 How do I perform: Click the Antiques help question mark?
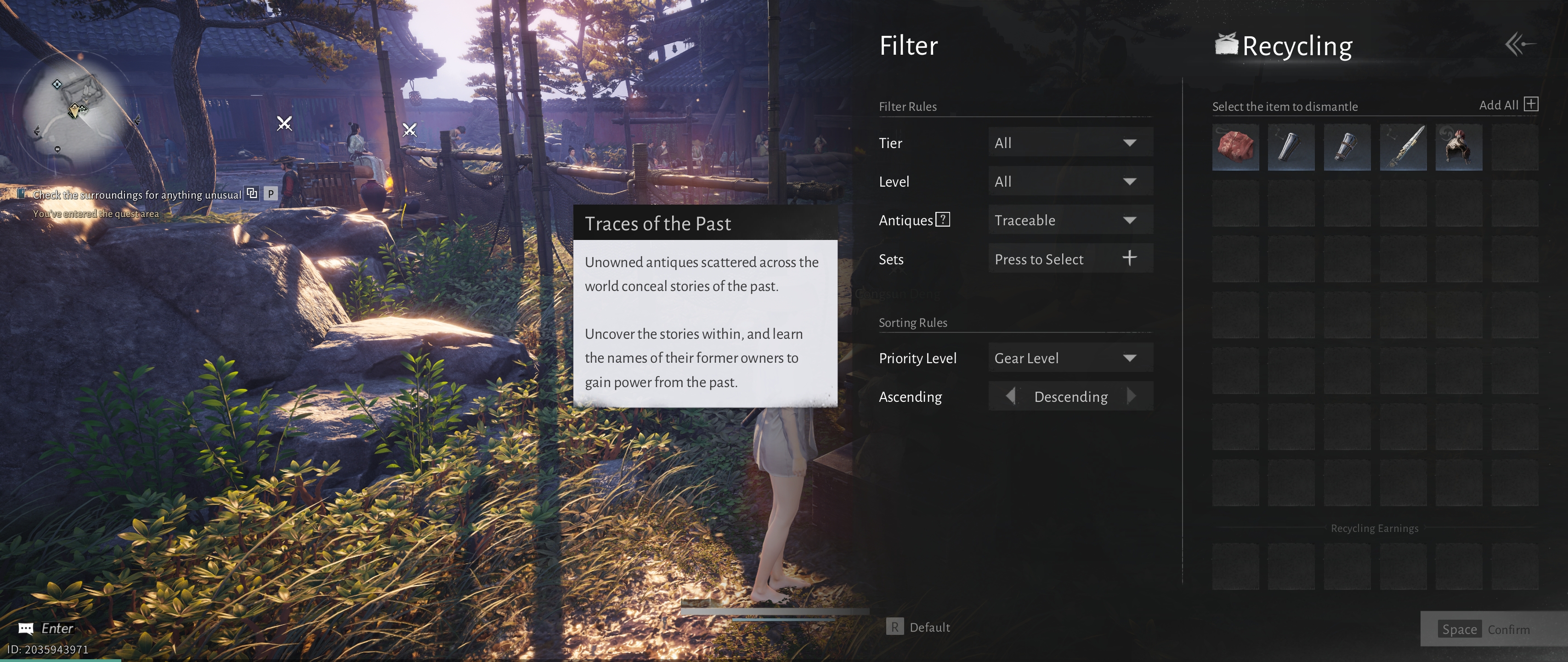coord(942,219)
